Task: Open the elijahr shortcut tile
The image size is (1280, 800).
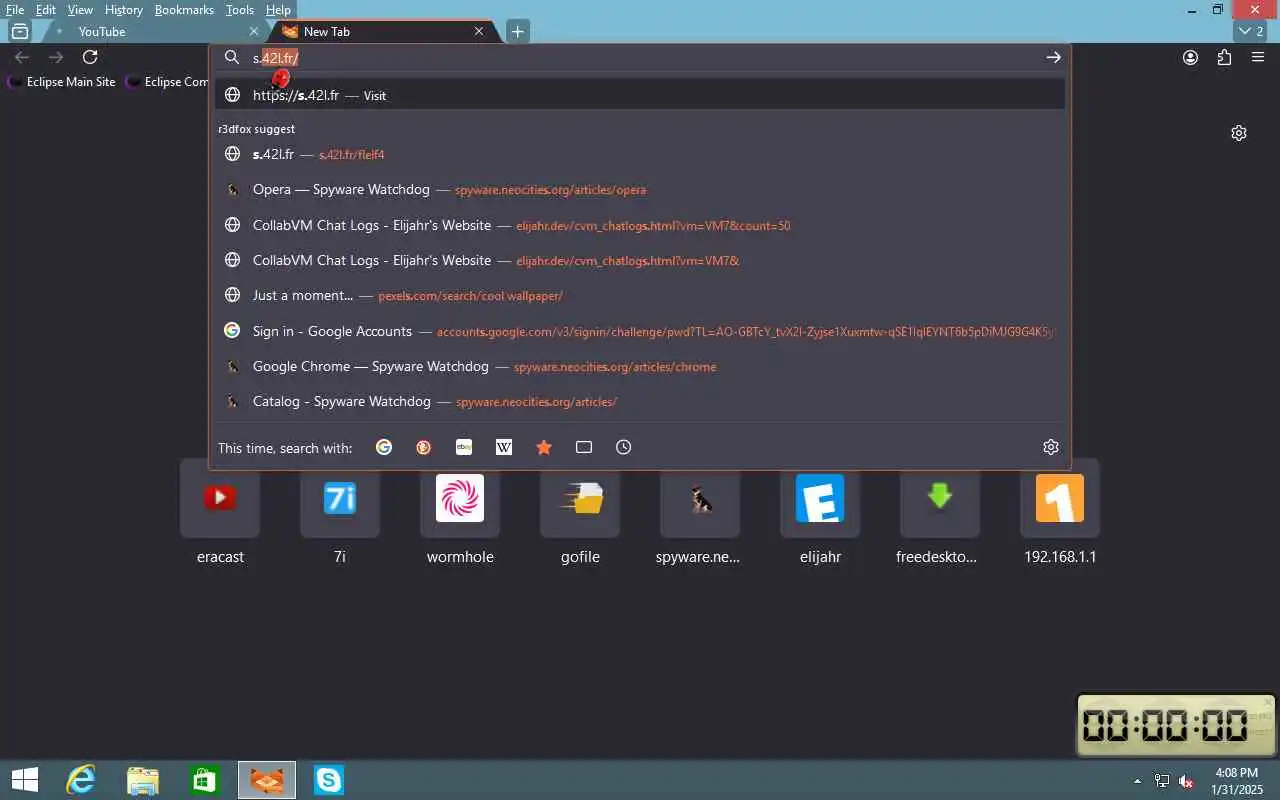Action: pyautogui.click(x=820, y=513)
